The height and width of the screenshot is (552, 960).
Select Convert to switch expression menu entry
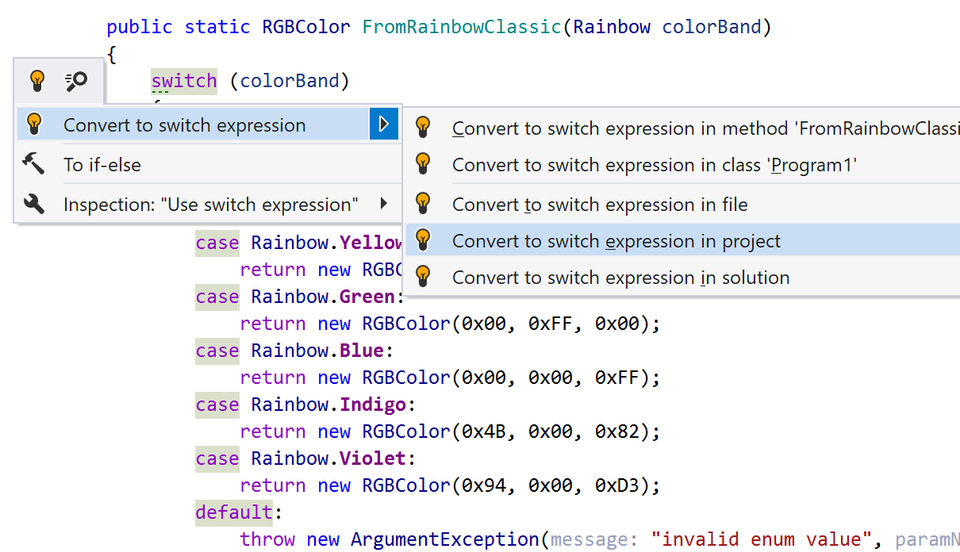[x=185, y=125]
